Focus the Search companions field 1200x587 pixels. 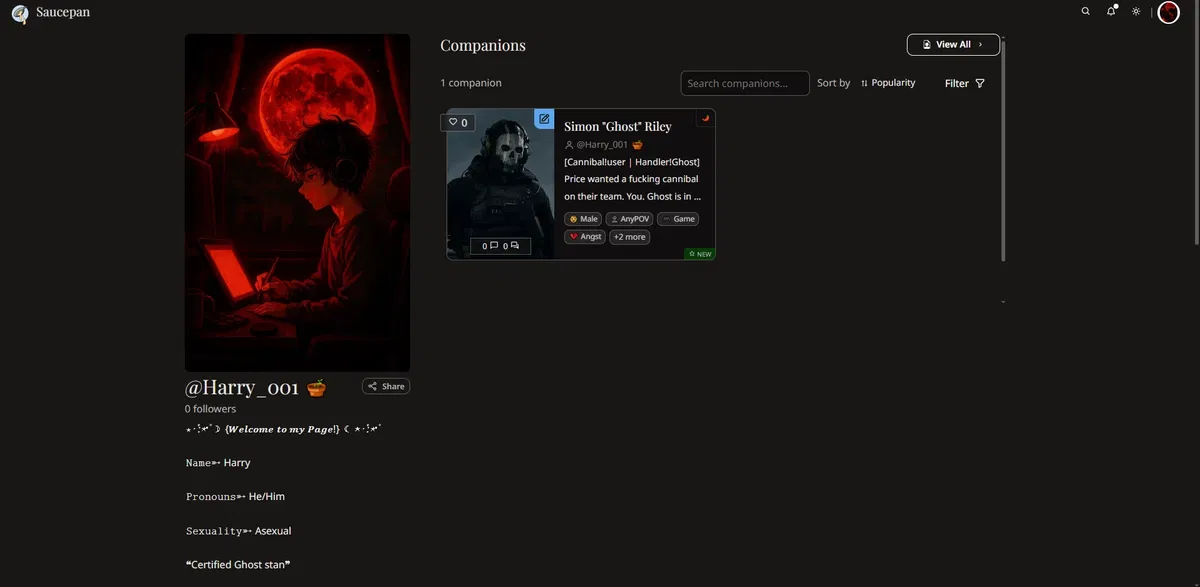click(745, 83)
